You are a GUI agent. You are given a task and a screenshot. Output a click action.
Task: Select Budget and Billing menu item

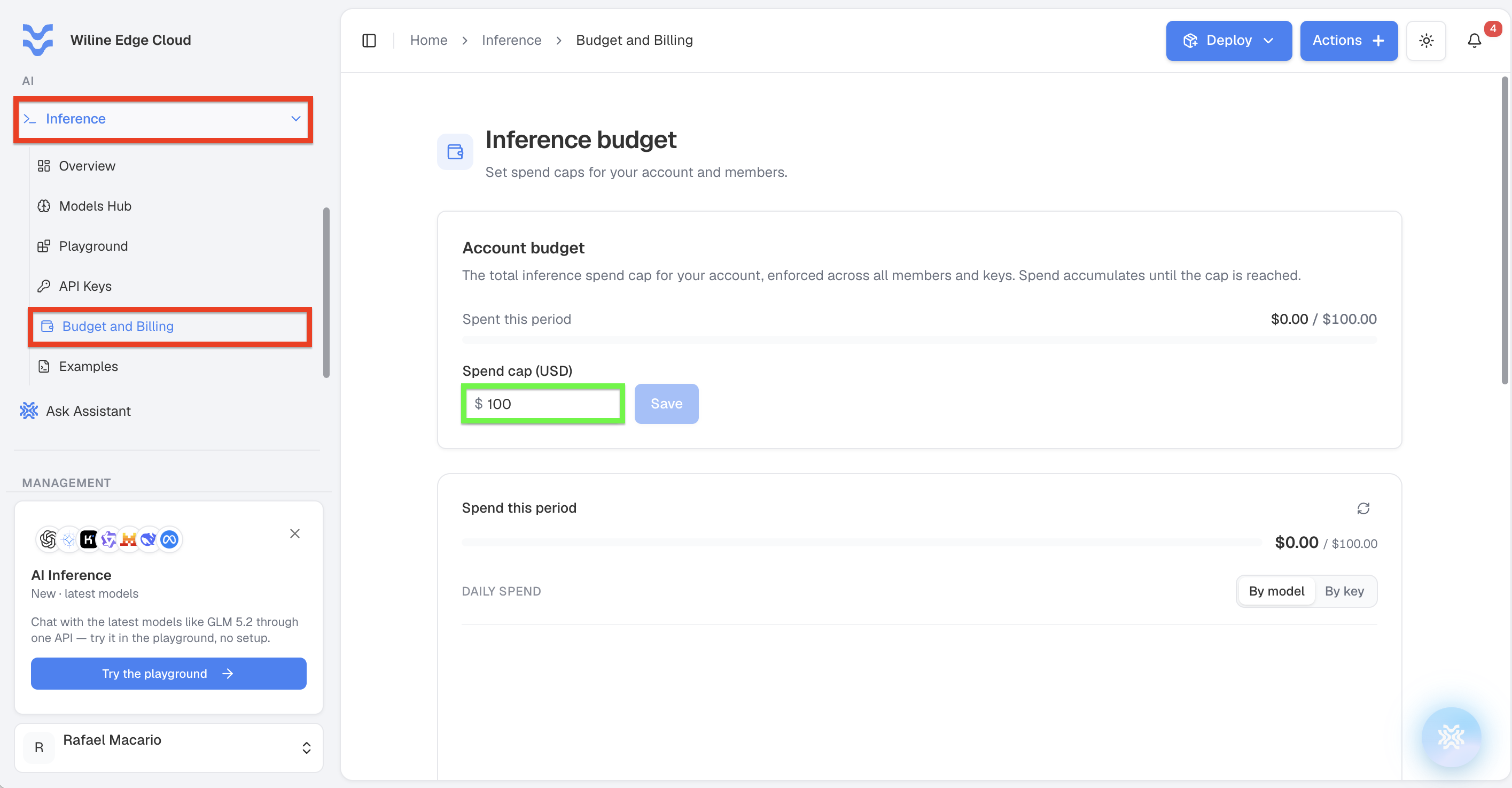tap(170, 327)
